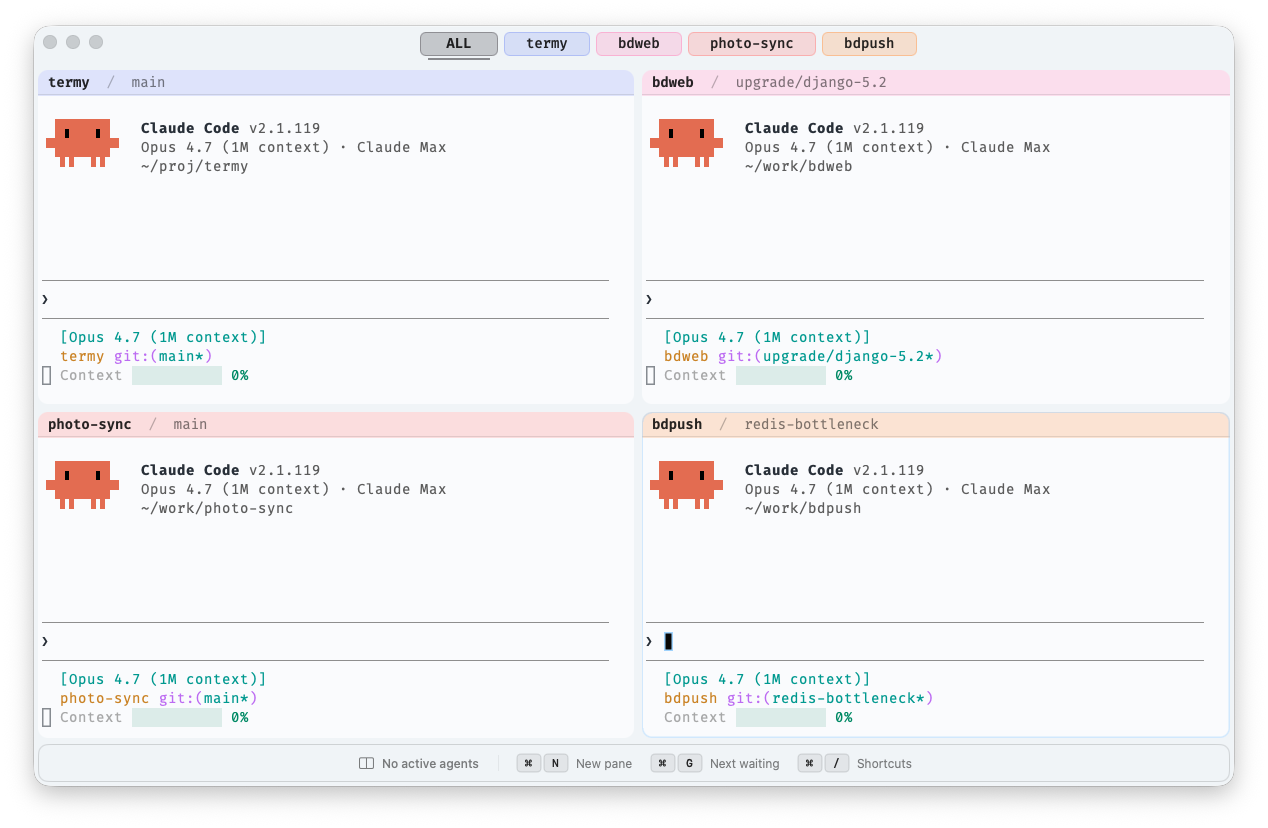
Task: Click the crab mascot in the bdpush pane
Action: pos(685,485)
